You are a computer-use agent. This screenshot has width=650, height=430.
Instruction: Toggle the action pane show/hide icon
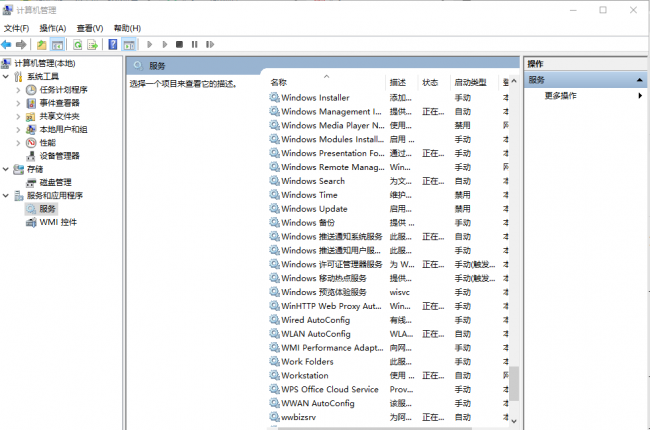pos(129,44)
